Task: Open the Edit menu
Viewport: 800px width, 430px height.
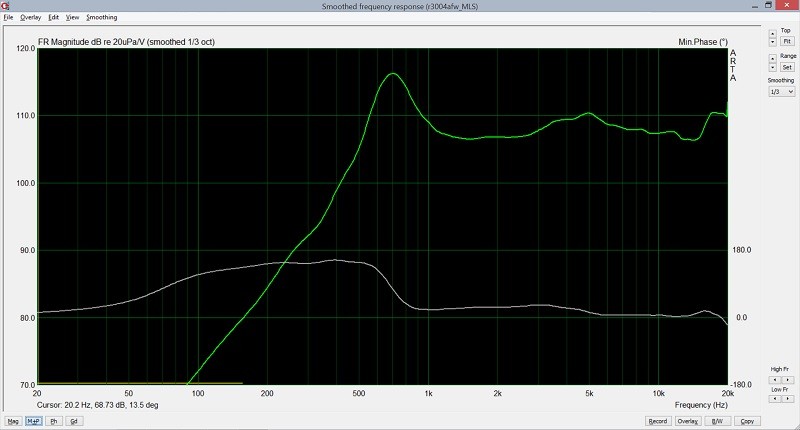Action: (54, 17)
